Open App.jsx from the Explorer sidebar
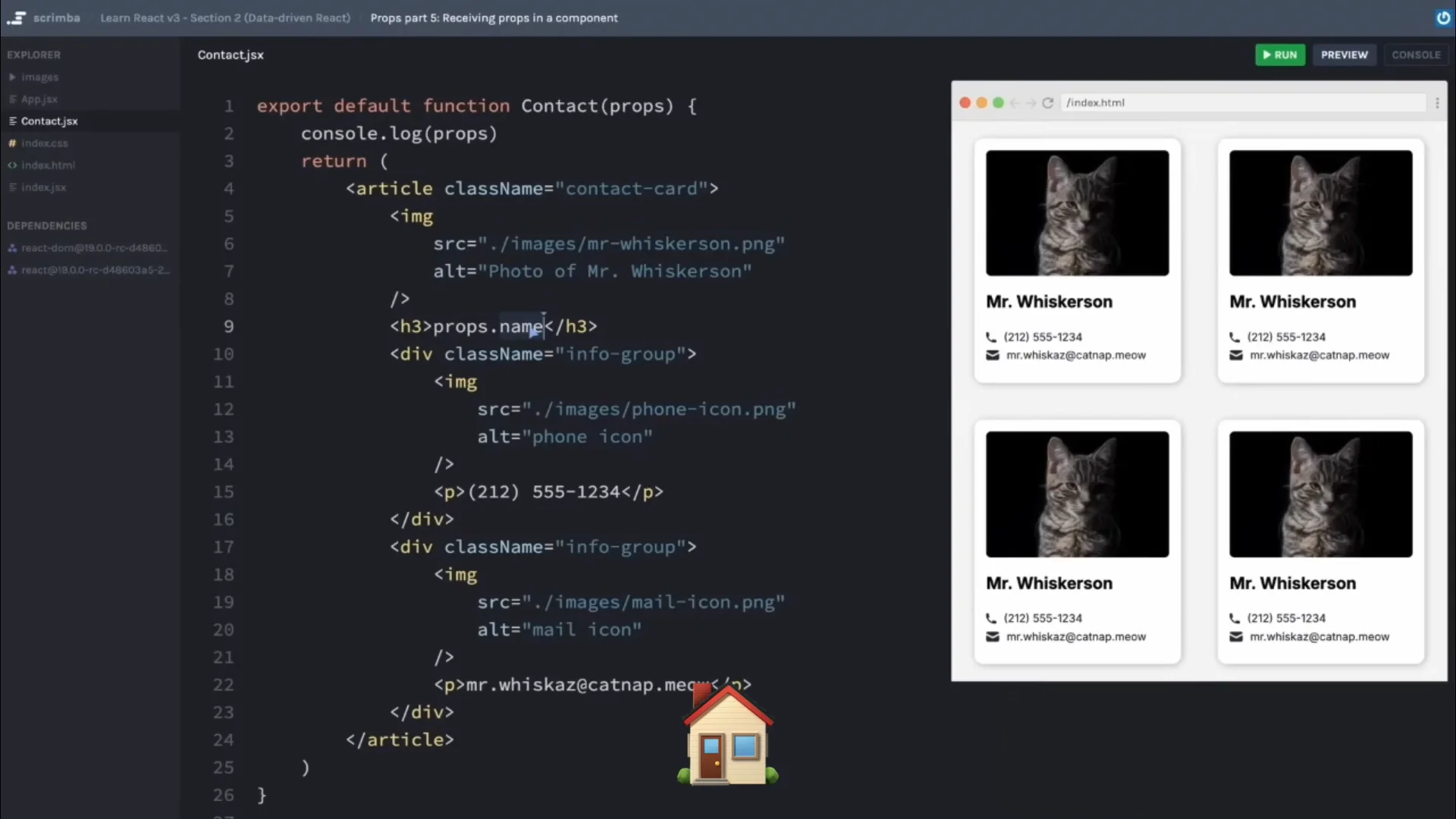The image size is (1456, 819). point(39,99)
